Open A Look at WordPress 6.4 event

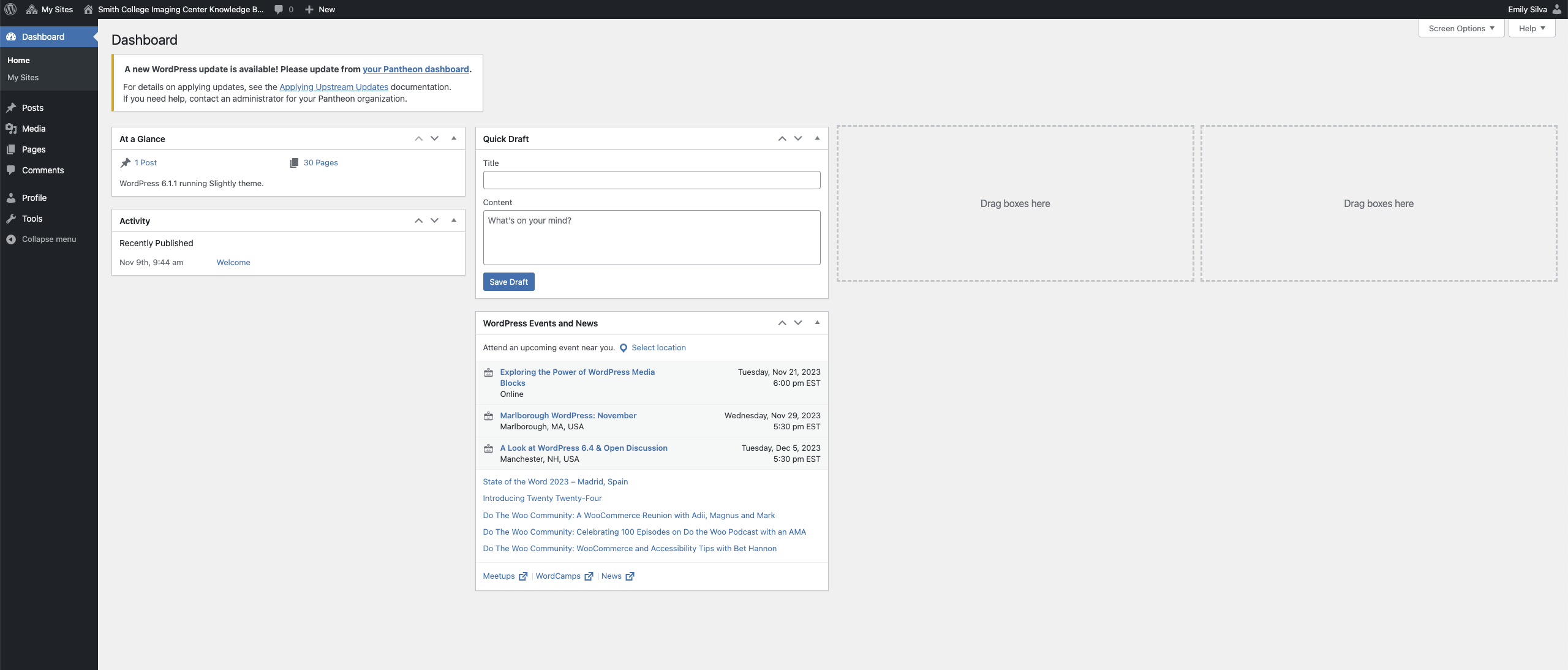(x=584, y=448)
